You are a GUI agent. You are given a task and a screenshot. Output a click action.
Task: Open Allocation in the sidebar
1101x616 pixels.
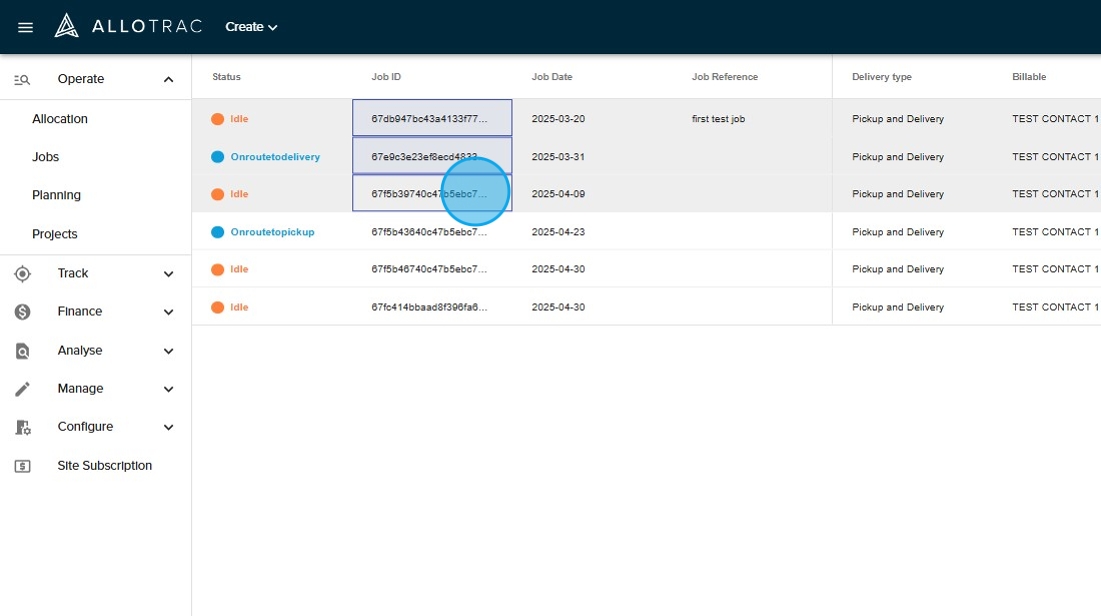tap(60, 119)
